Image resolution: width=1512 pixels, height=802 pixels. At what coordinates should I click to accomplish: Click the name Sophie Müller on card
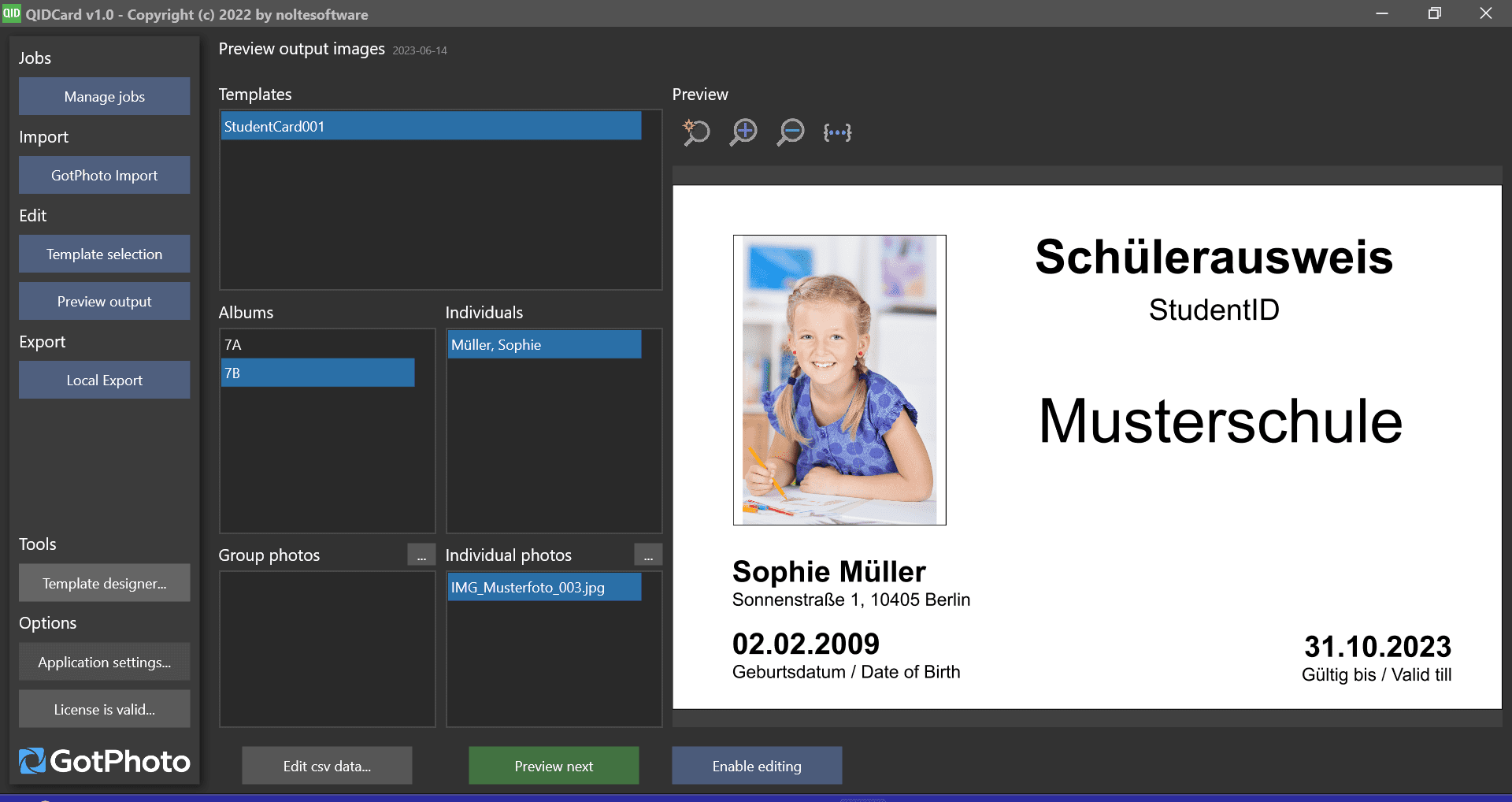pyautogui.click(x=828, y=571)
